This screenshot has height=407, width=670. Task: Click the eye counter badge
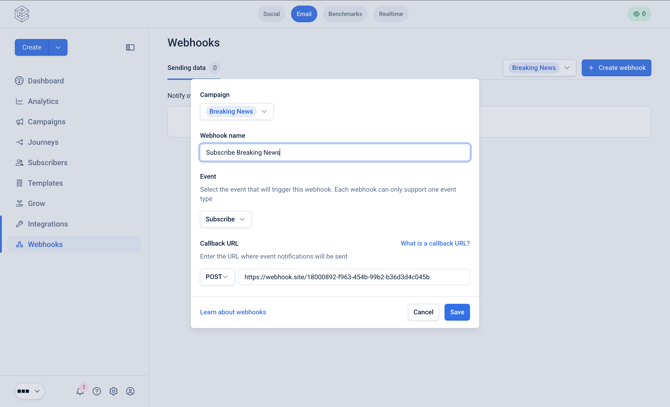639,14
